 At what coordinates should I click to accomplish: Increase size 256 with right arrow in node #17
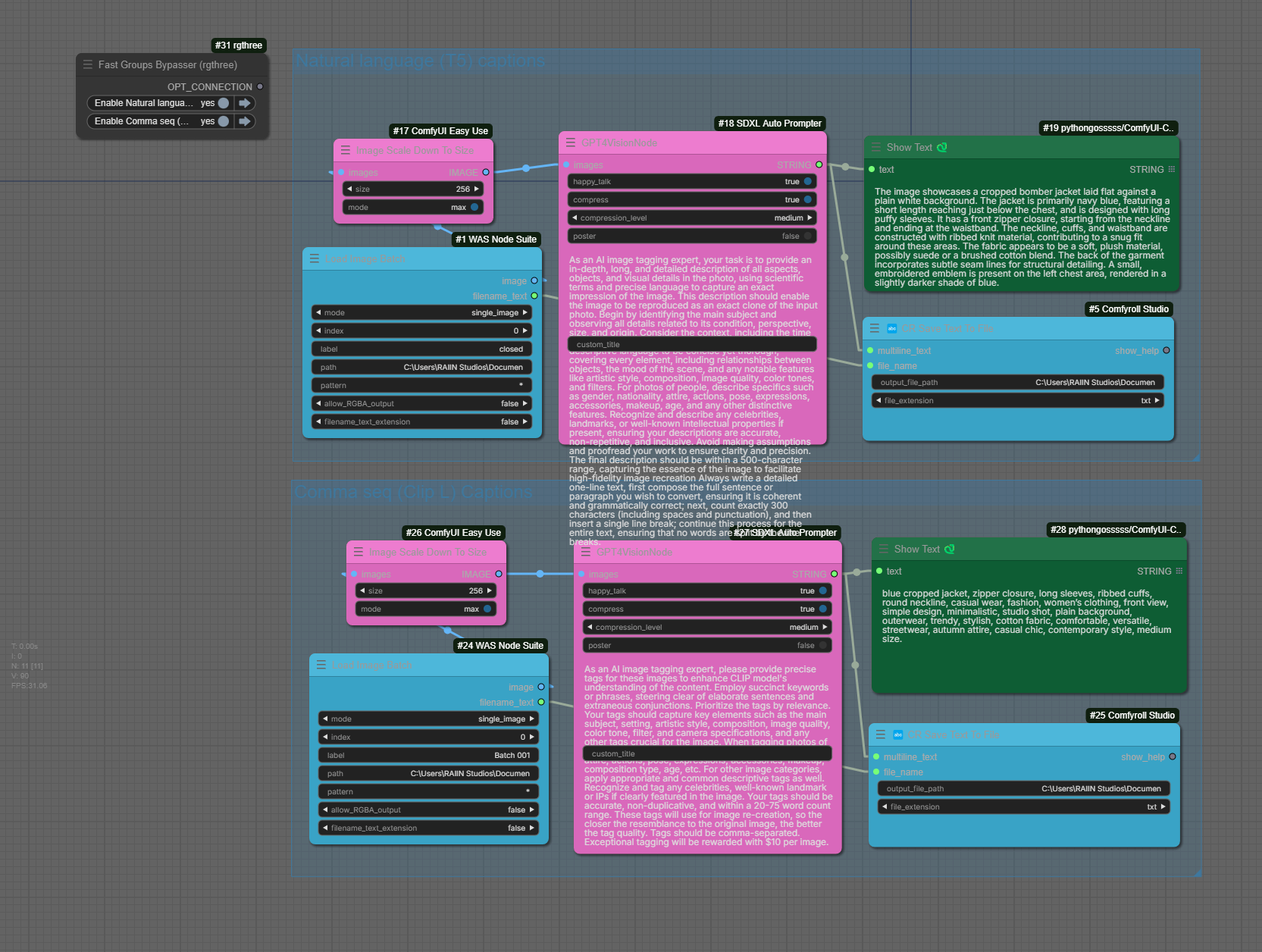point(476,189)
